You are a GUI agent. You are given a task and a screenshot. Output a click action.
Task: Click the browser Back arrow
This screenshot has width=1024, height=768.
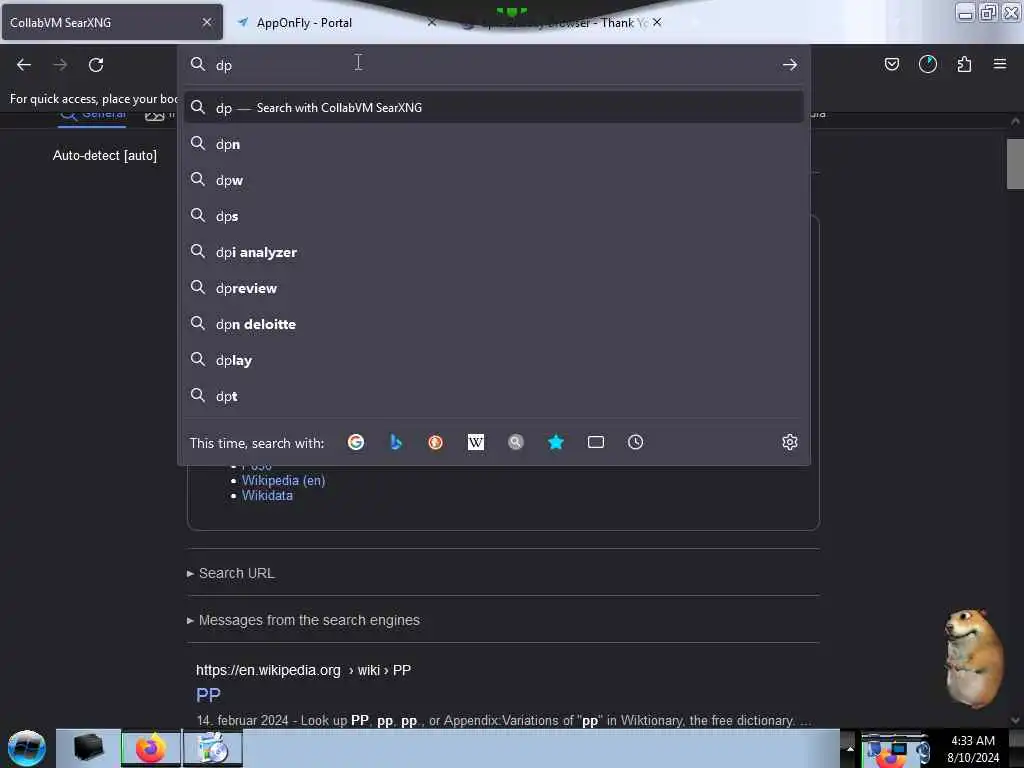coord(24,65)
